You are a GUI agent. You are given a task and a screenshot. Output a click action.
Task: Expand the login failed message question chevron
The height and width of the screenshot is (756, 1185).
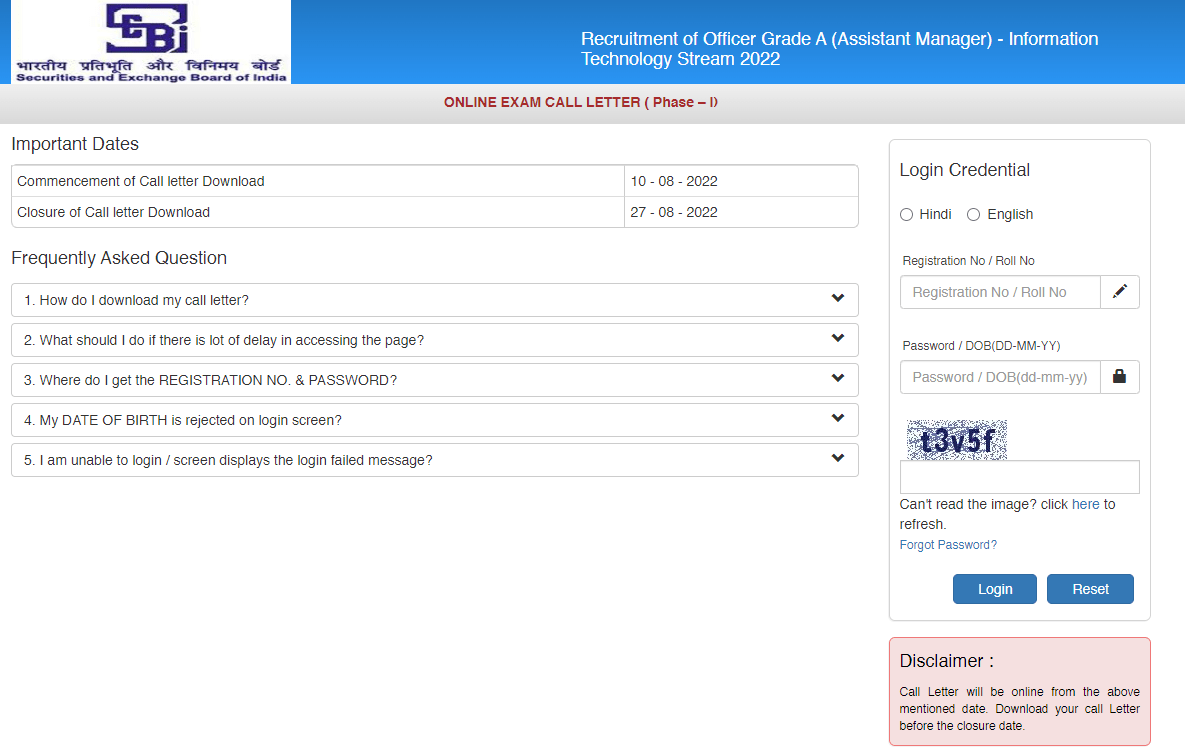click(x=837, y=459)
